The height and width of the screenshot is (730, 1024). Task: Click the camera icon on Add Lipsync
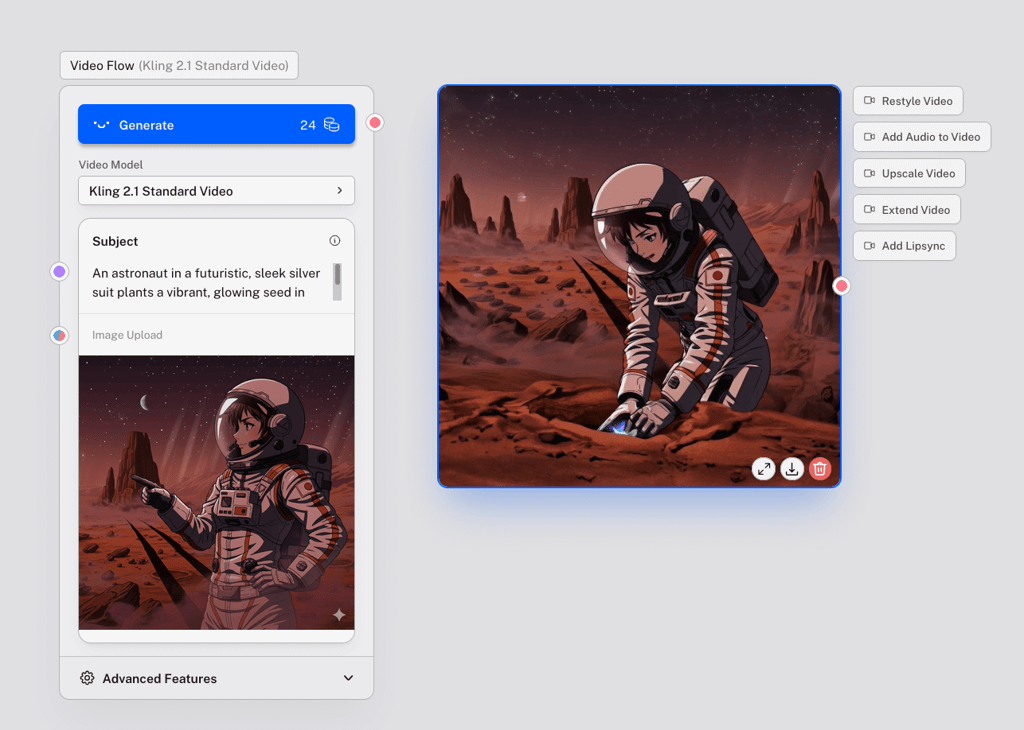(869, 246)
